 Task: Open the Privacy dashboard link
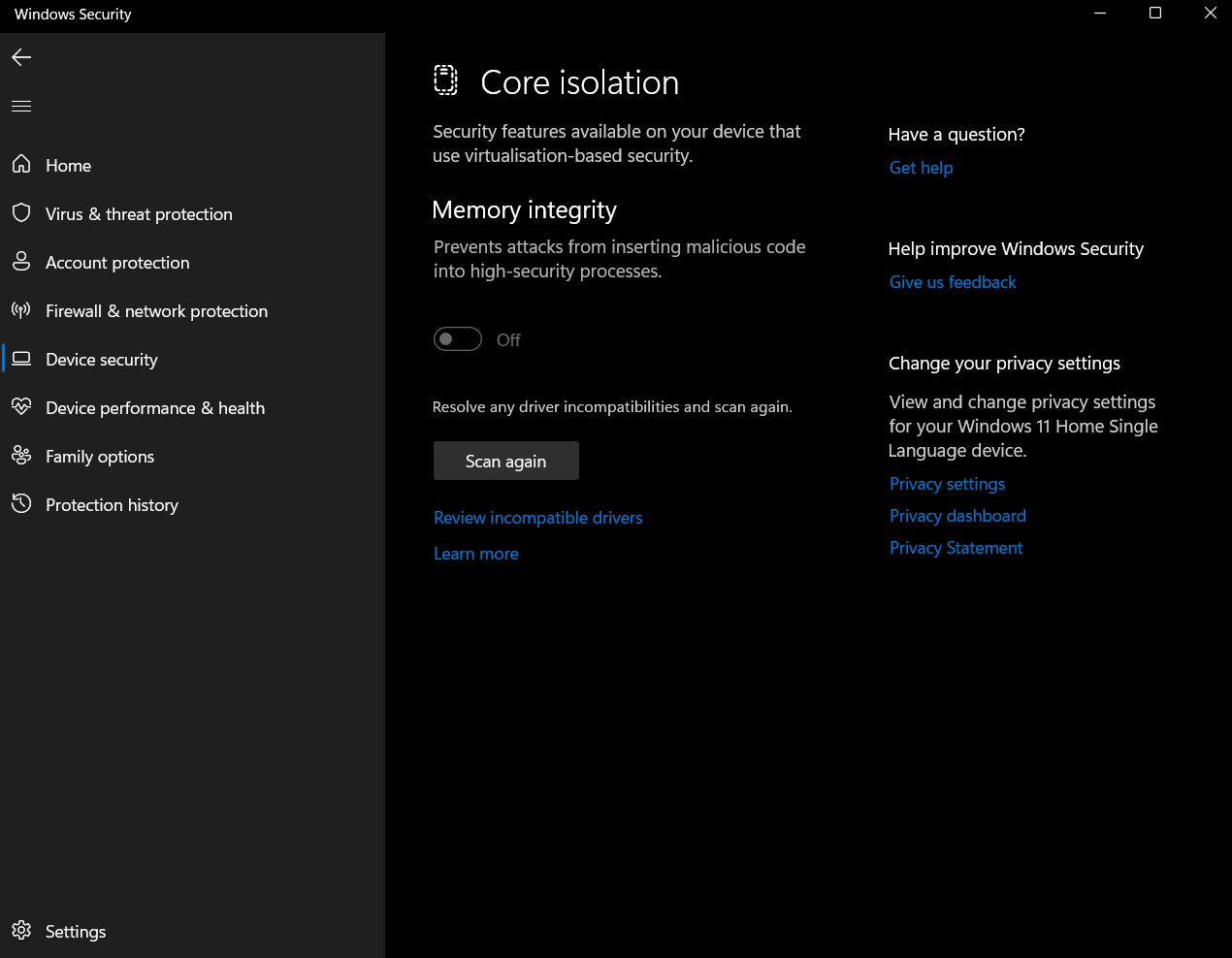[x=957, y=516]
